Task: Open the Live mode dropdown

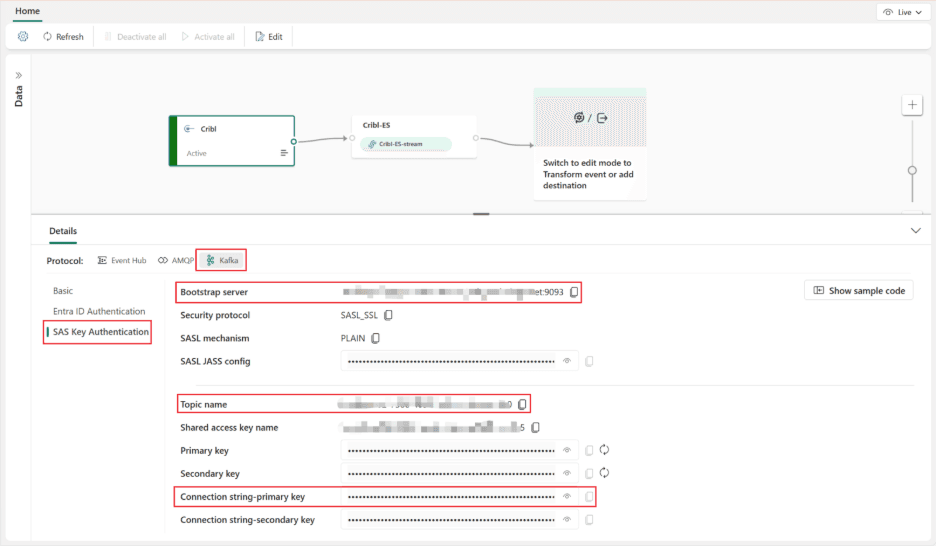Action: coord(900,12)
